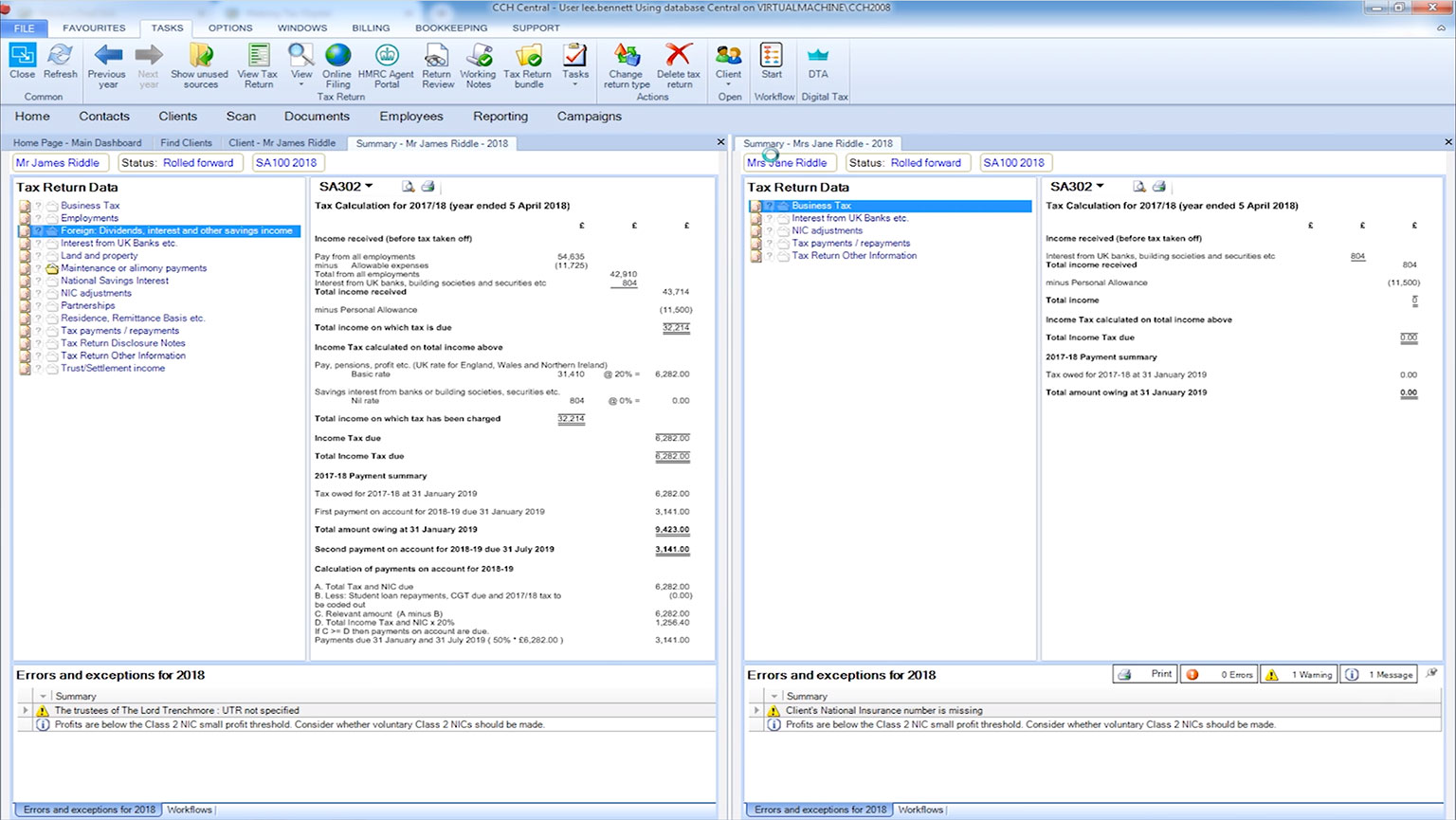The height and width of the screenshot is (820, 1456).
Task: Switch to the BOOKKEEPING ribbon tab
Action: 450,28
